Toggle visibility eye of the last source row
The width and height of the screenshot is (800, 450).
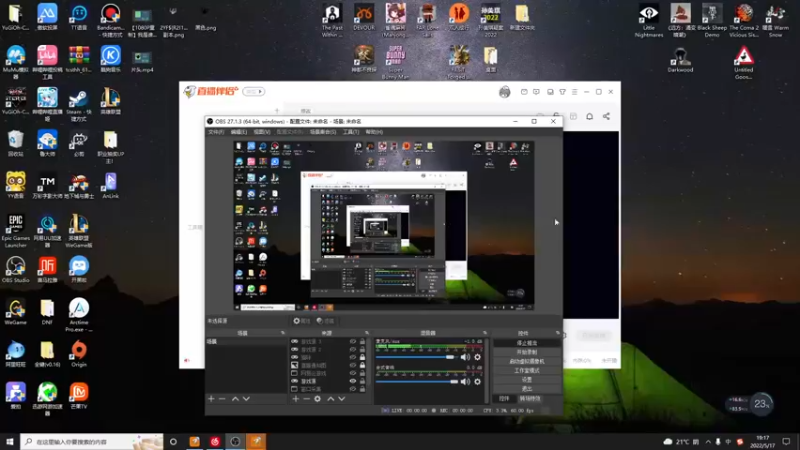353,389
